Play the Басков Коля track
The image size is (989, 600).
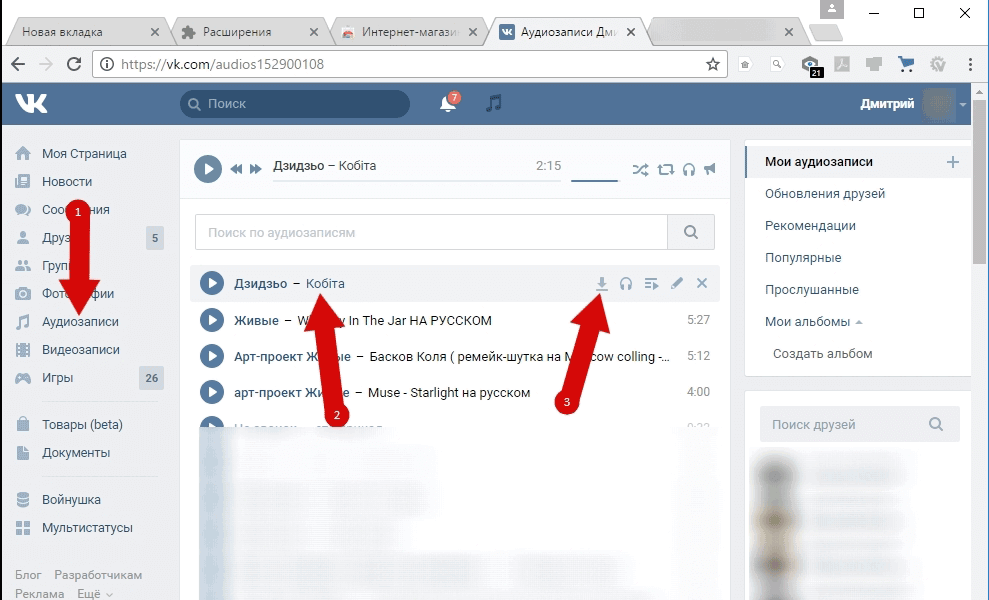[212, 356]
